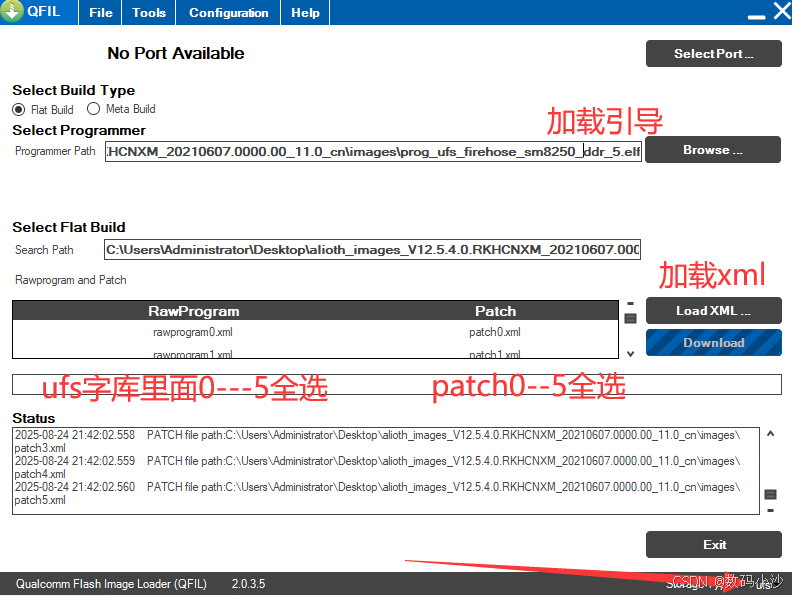Minimize the QFIL window
The image size is (792, 596).
(756, 17)
